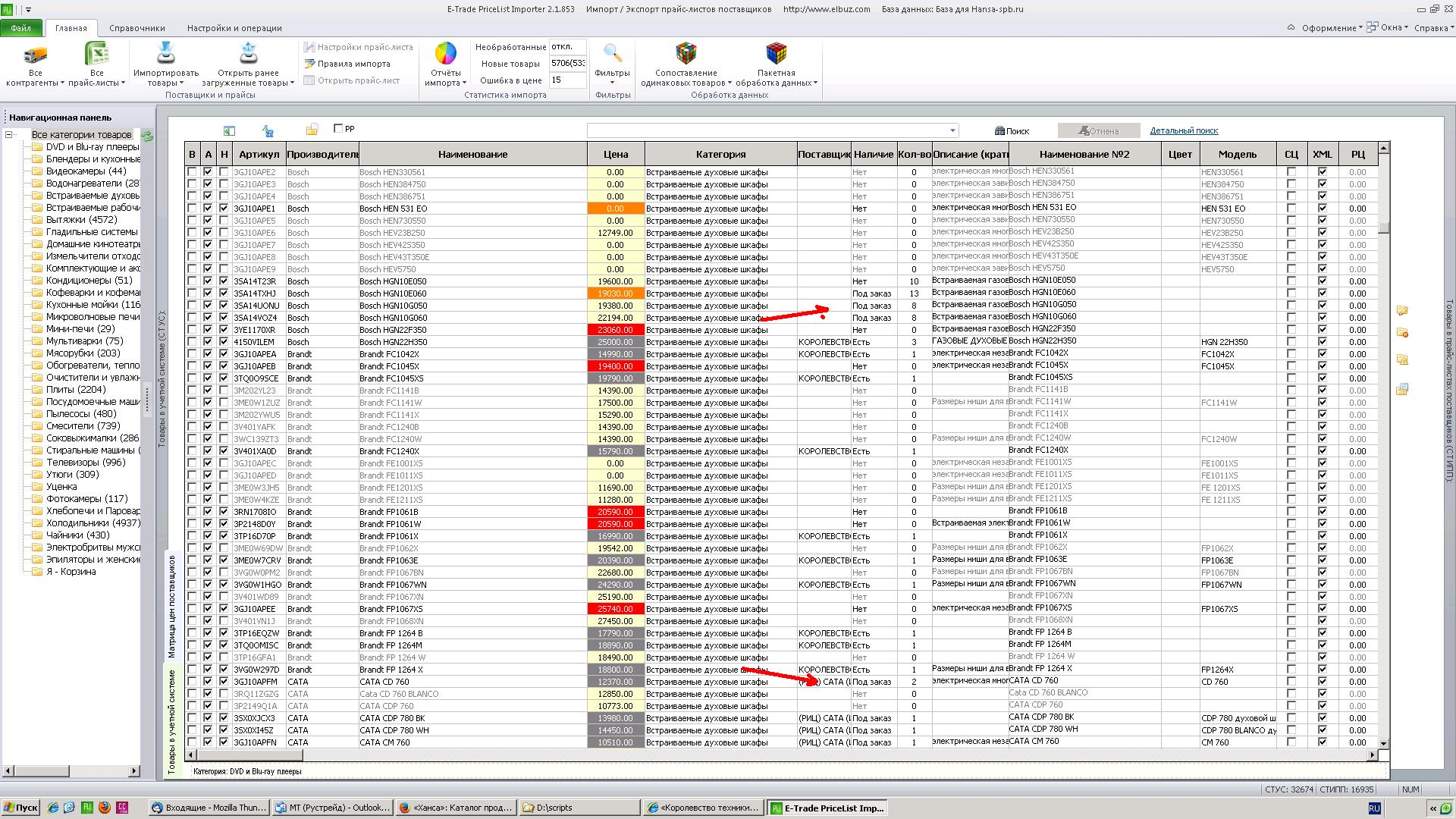Screen dimensions: 1456x819
Task: Toggle 'СЦ' checkbox for Bosch HGN22H350 row
Action: point(1291,342)
